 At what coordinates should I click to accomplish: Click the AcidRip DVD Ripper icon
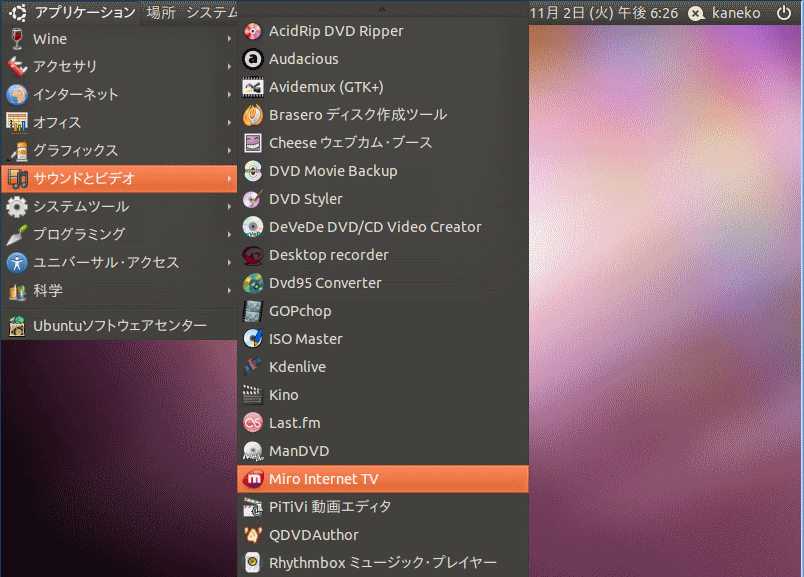253,31
